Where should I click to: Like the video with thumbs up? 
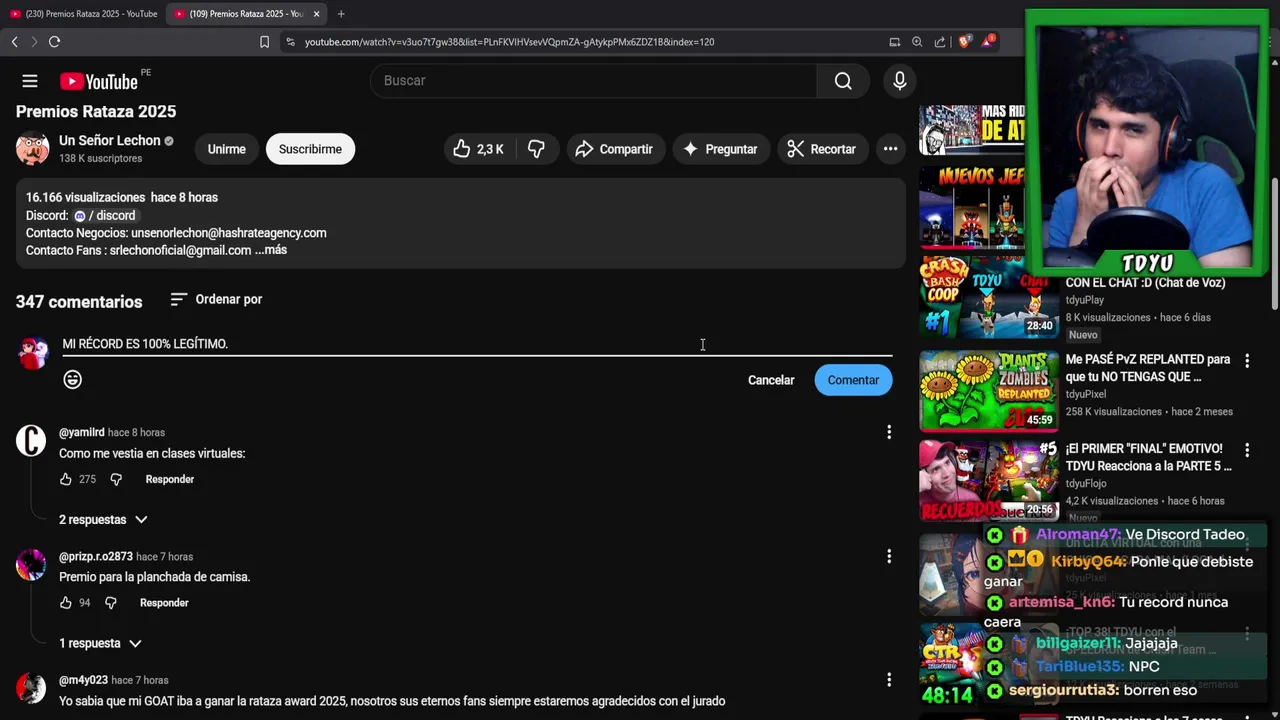tap(478, 149)
